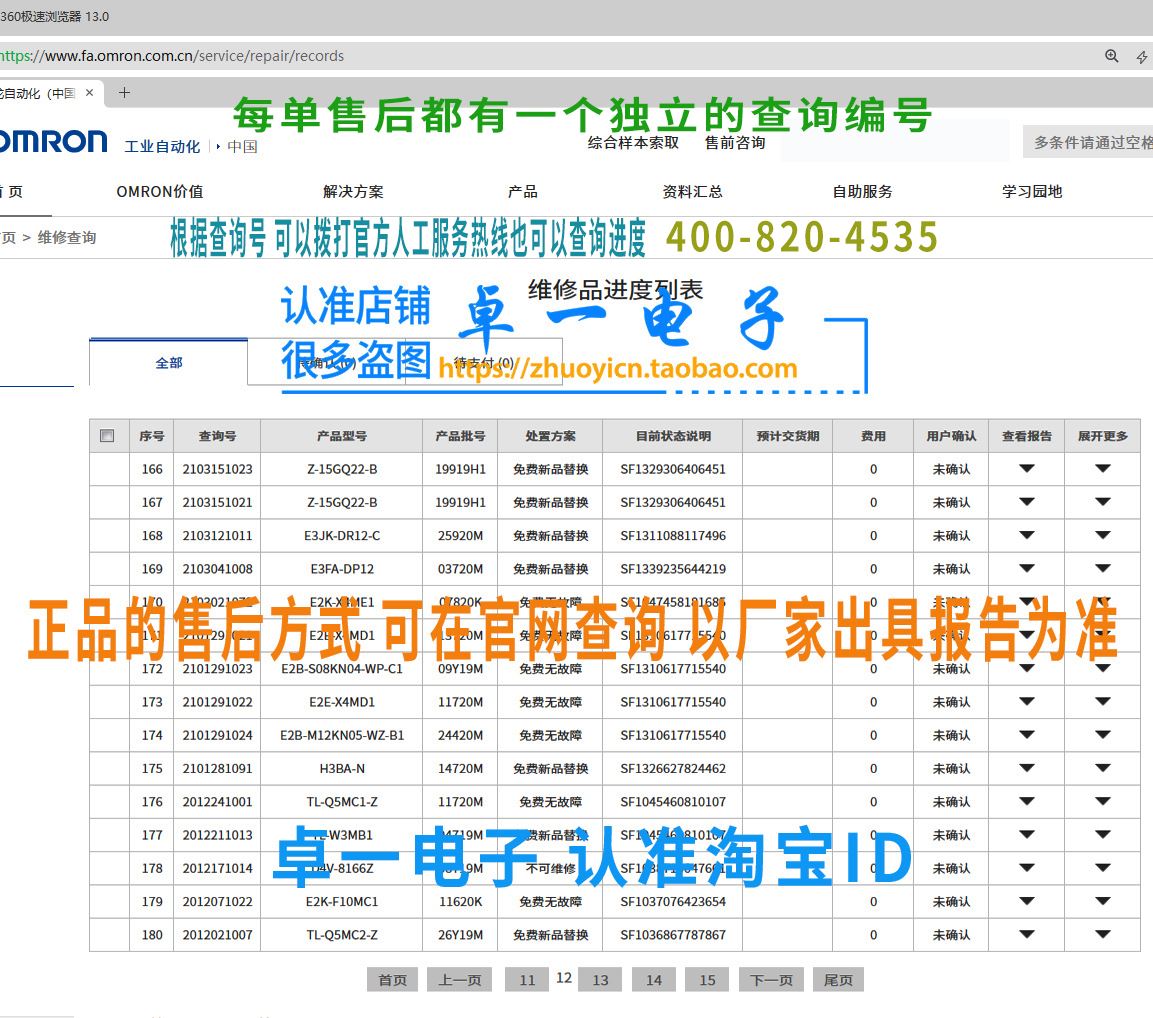Close the Omron browser tab
1153x1018 pixels.
point(90,93)
